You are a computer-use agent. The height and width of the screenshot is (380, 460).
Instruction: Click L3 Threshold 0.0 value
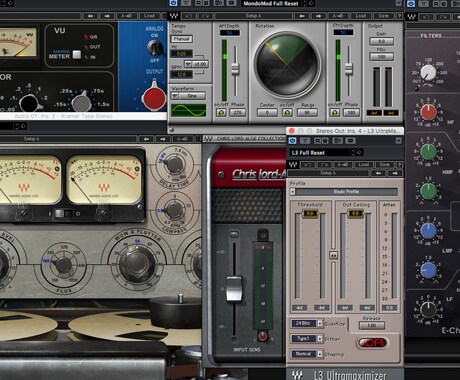click(310, 213)
